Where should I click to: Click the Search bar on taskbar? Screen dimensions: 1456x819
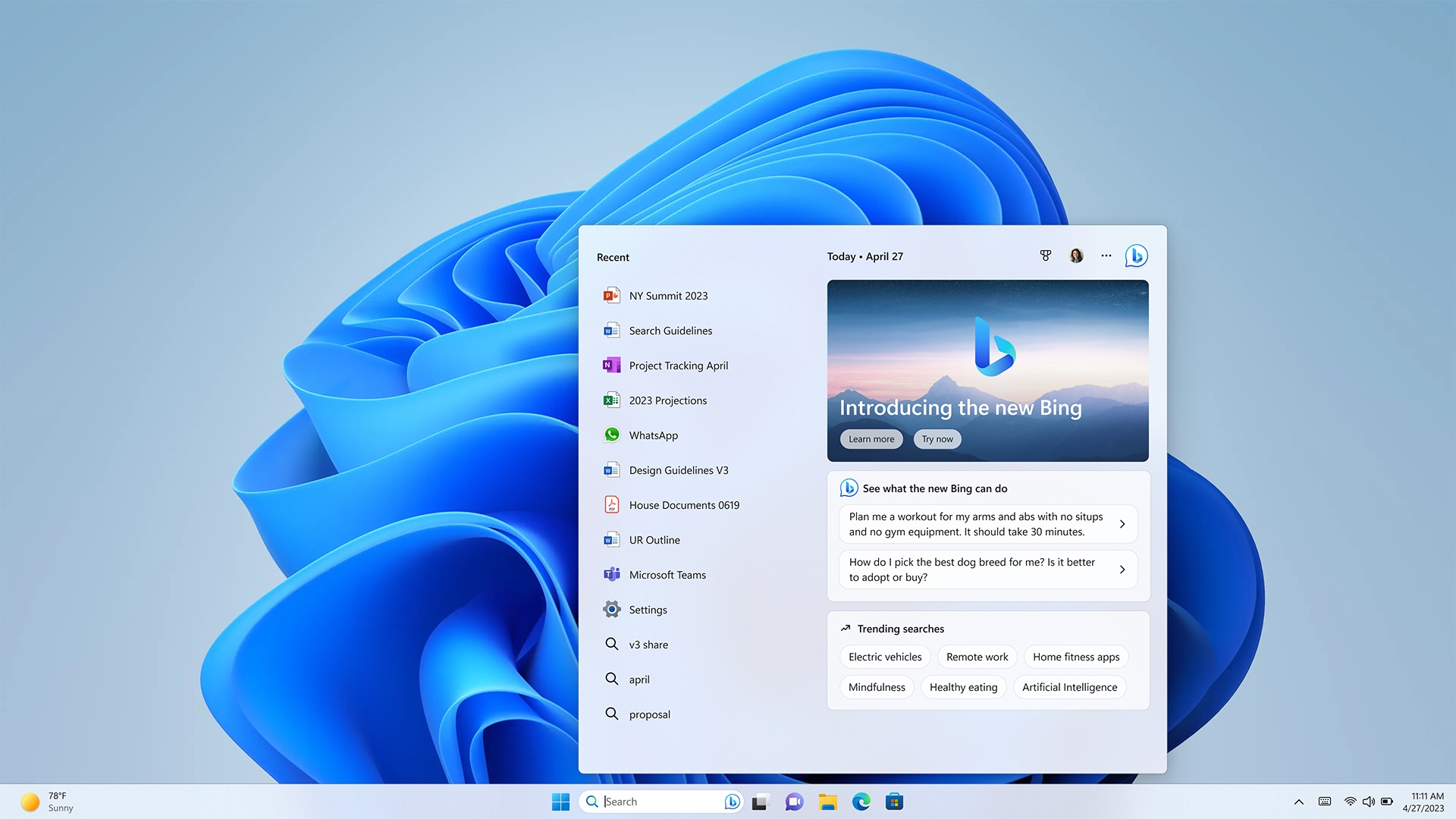(x=658, y=800)
